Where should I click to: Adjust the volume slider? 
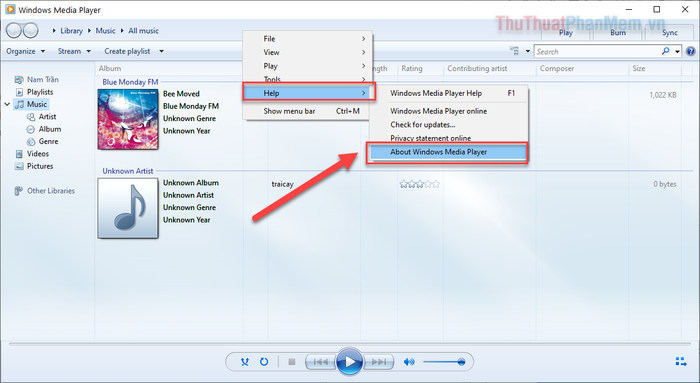point(444,362)
